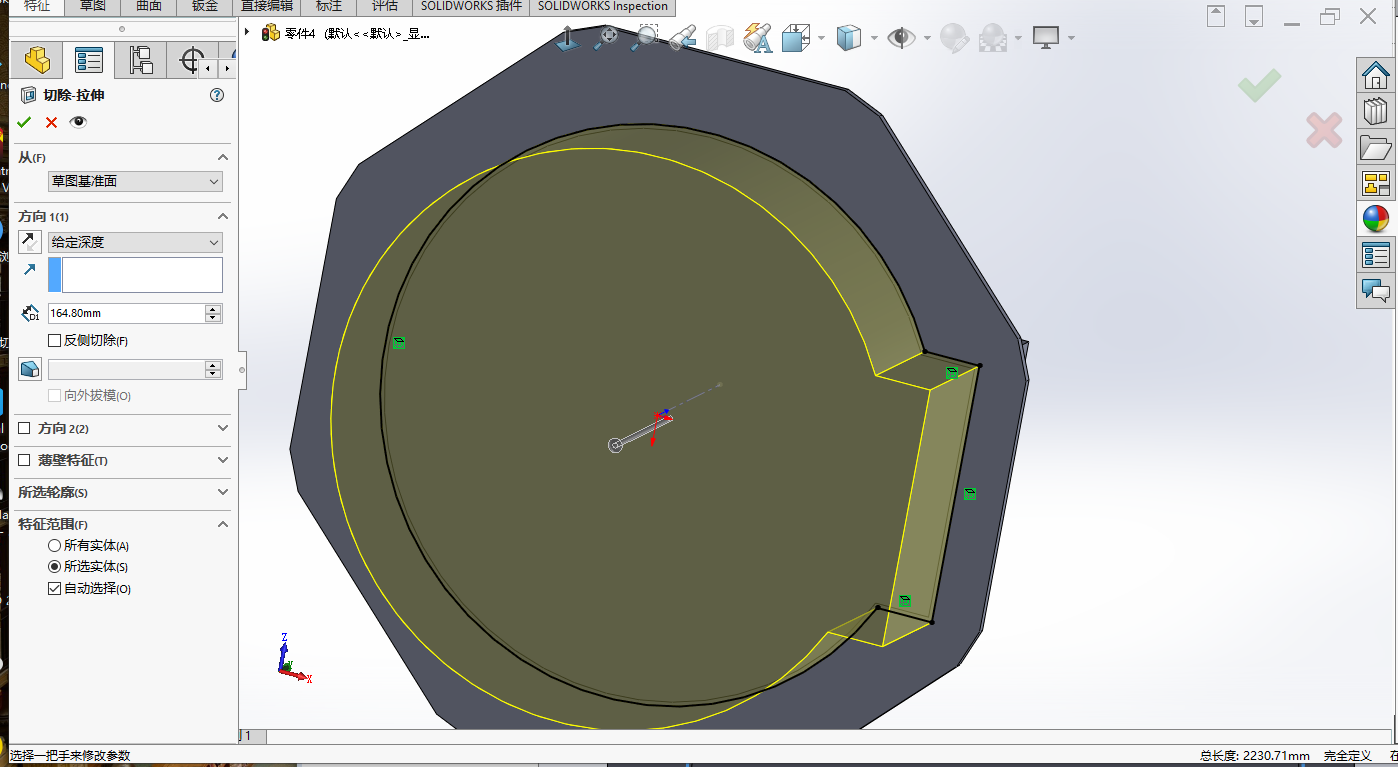Switch to the 标注 tab
Screen dimensions: 1398x767
click(329, 7)
